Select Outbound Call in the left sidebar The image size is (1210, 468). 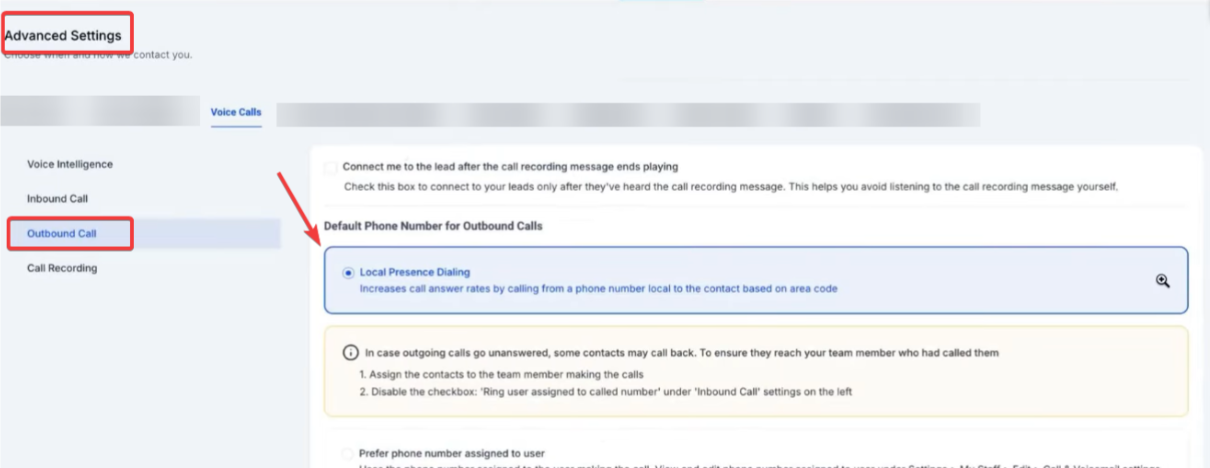(62, 234)
